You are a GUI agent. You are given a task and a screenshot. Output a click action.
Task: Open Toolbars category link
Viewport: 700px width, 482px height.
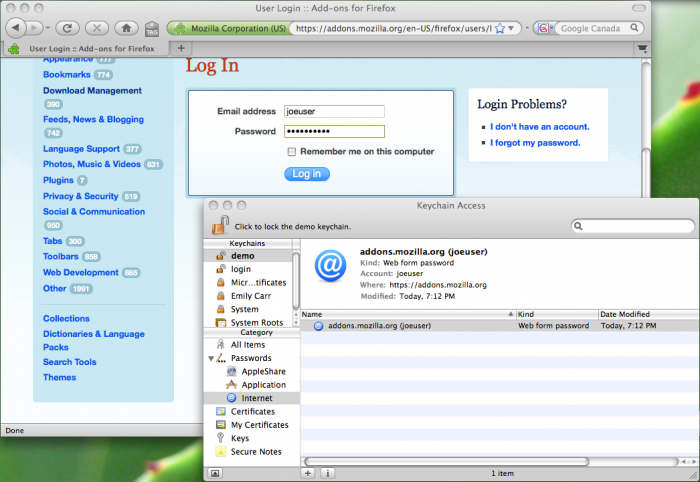click(60, 257)
